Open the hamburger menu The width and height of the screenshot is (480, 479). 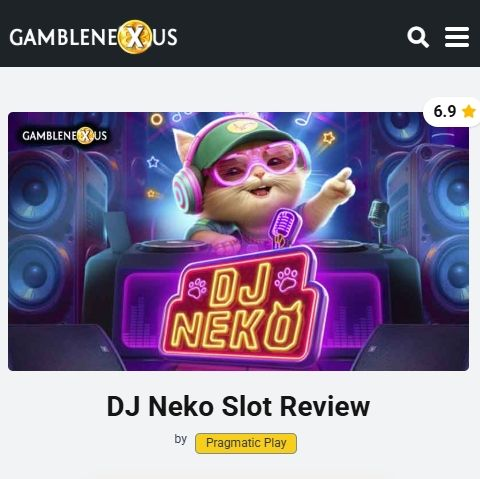(457, 37)
